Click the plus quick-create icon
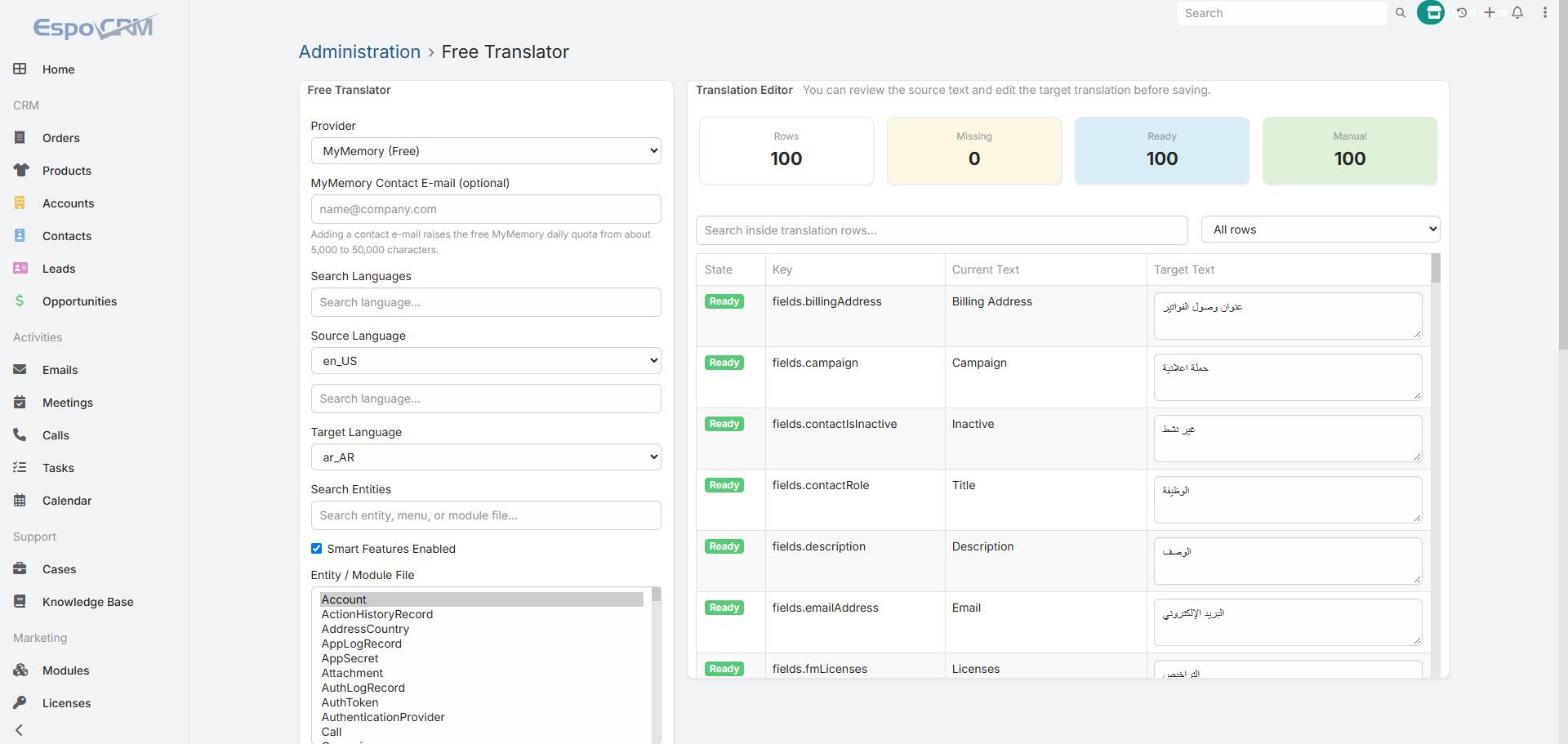The height and width of the screenshot is (744, 1568). coord(1489,13)
